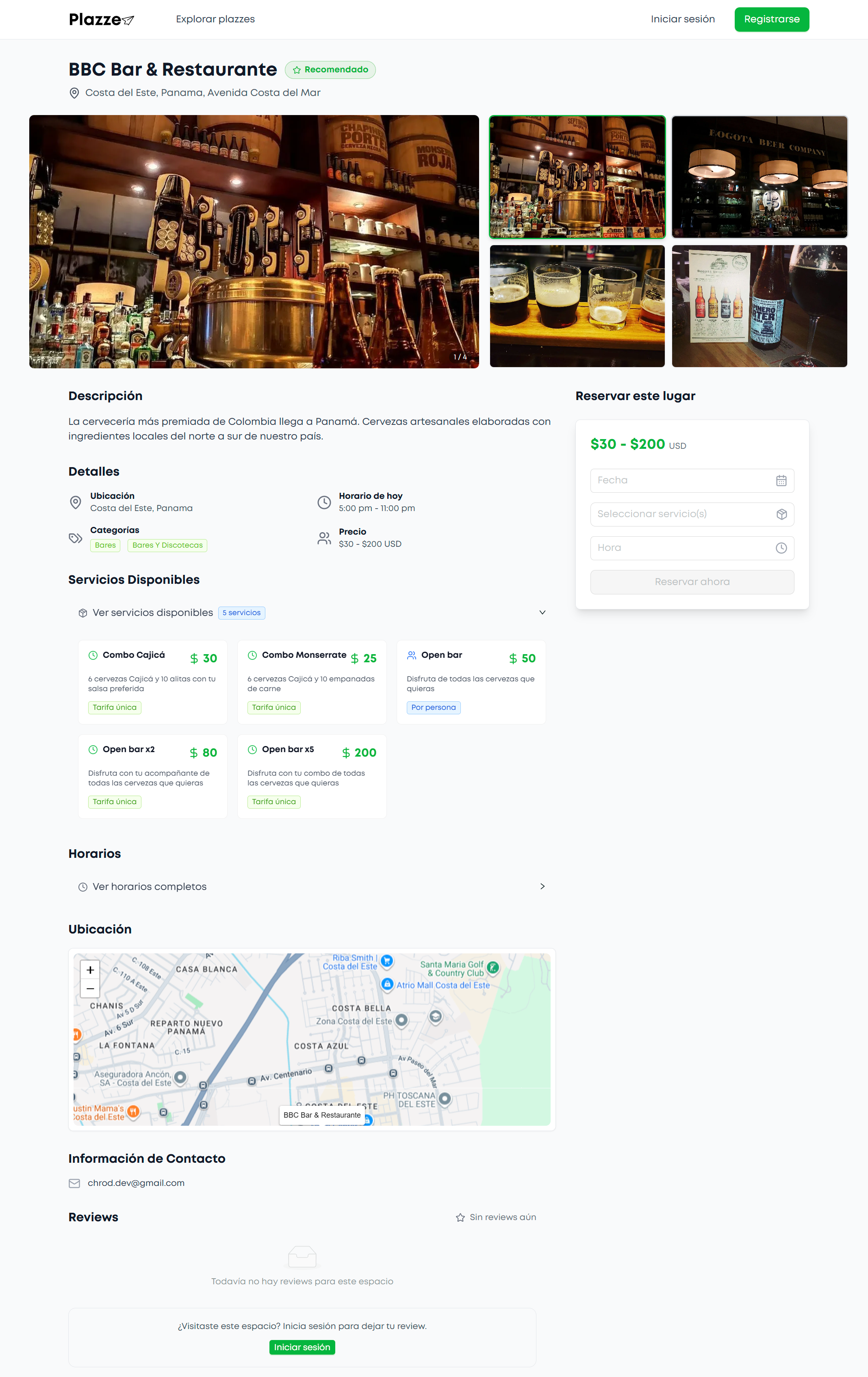Select the beer taps thumbnail with green border

[x=577, y=177]
